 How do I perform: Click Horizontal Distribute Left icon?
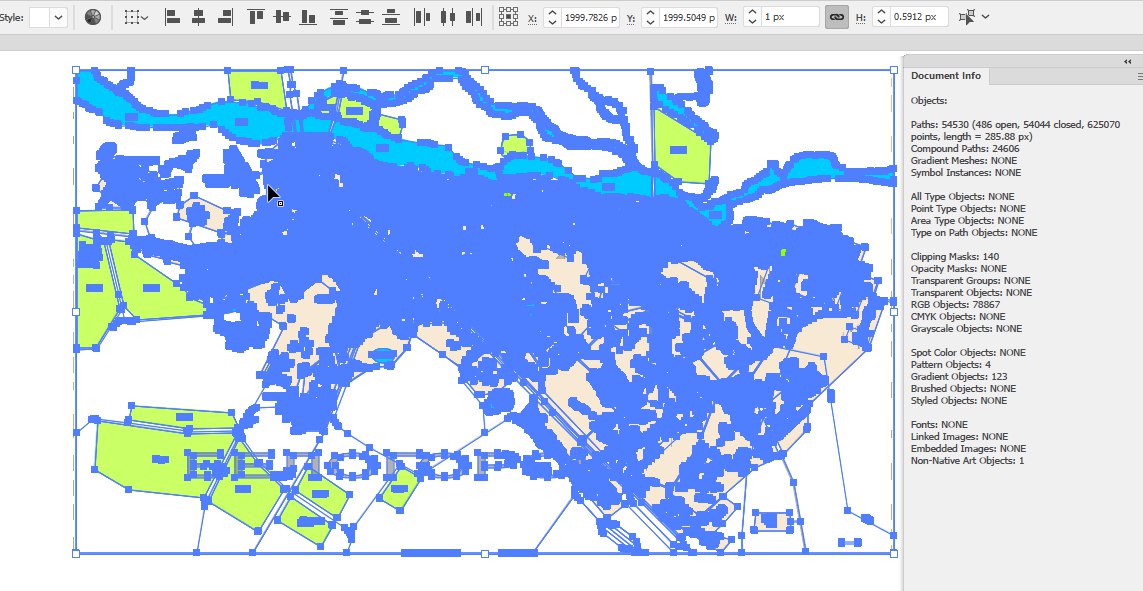pos(422,17)
